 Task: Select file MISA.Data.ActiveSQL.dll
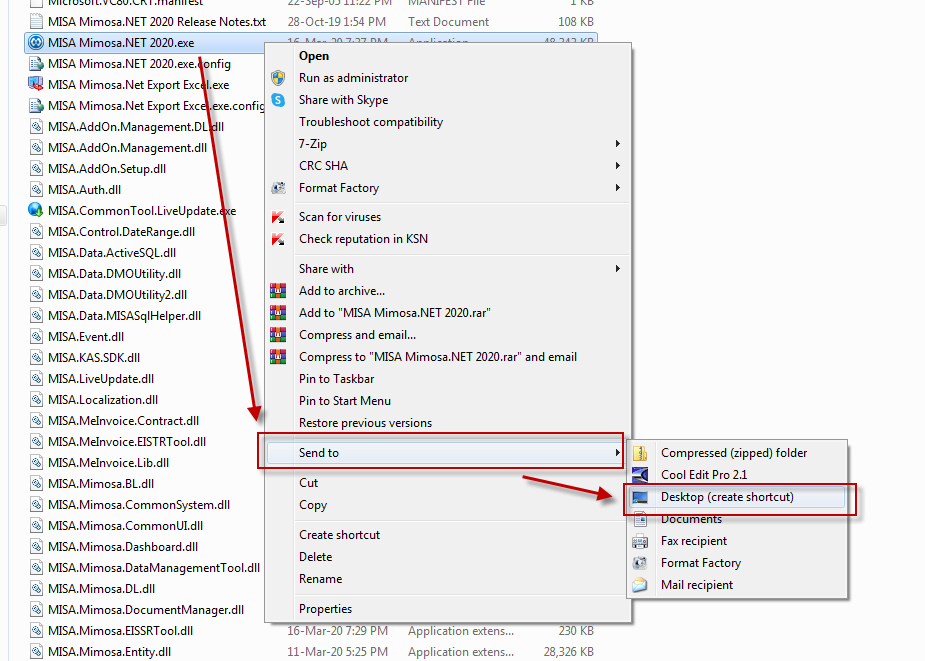(112, 253)
